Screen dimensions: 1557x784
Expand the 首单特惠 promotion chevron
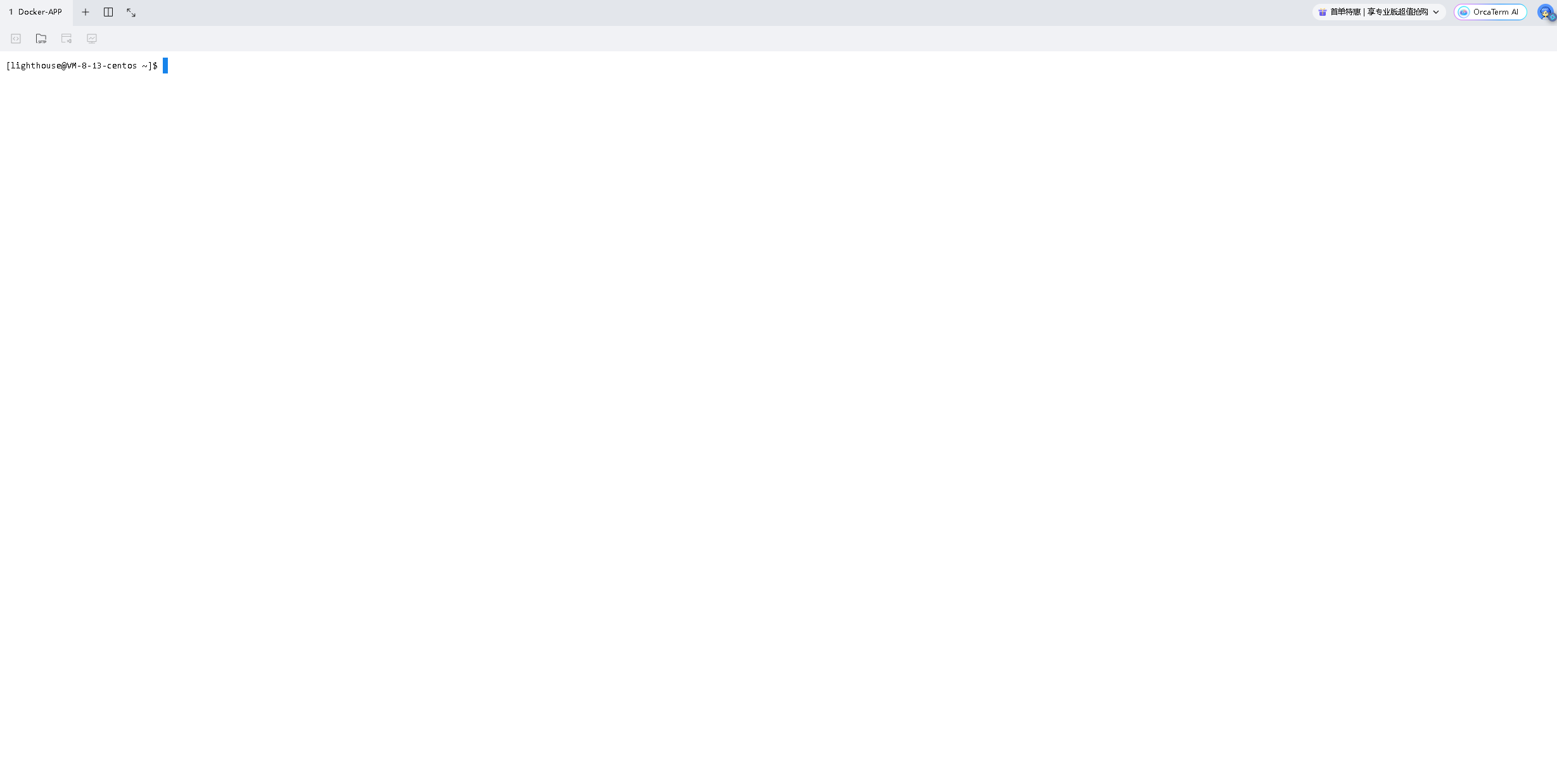point(1436,12)
